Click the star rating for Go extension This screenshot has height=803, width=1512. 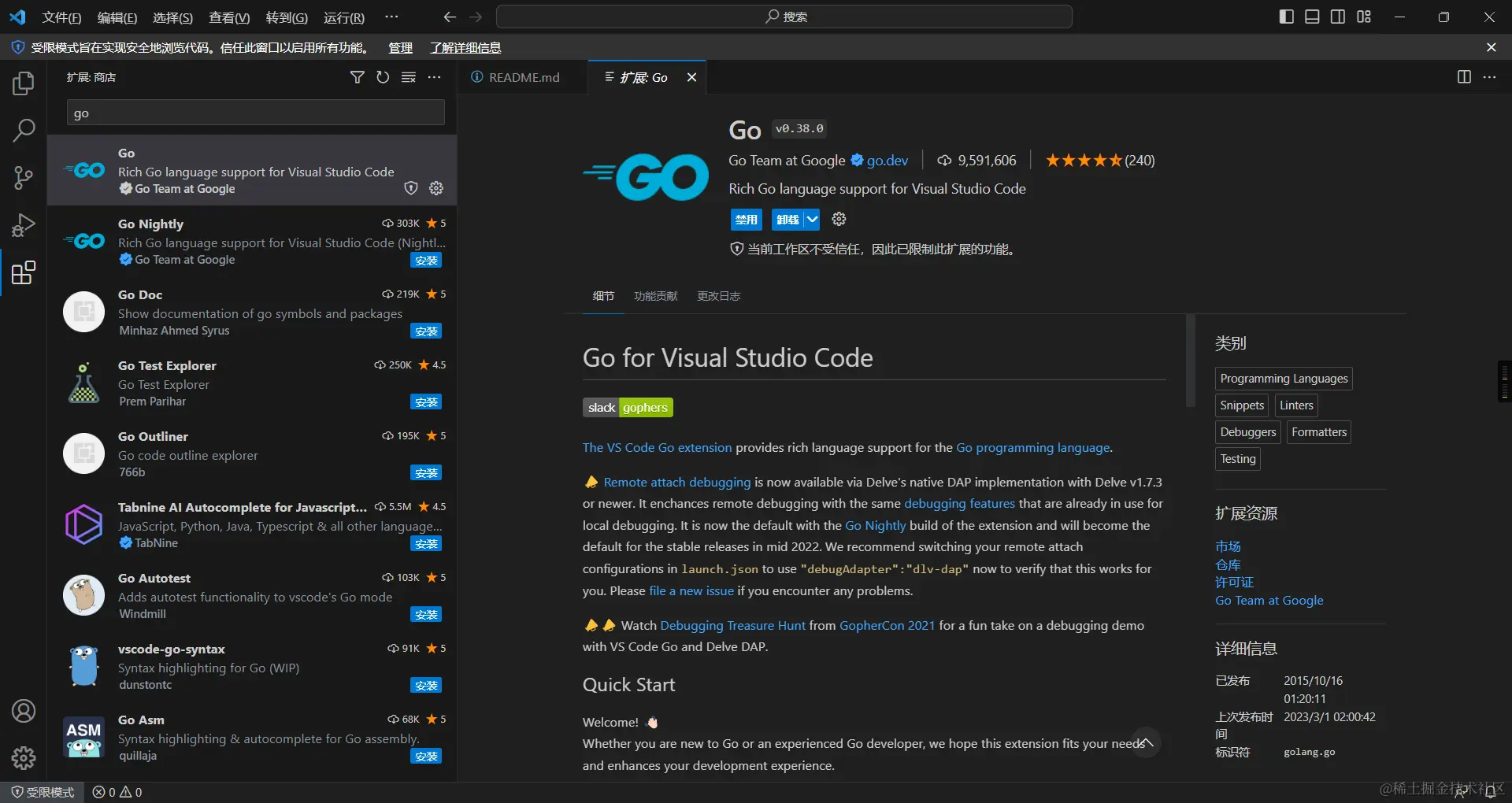point(1099,161)
